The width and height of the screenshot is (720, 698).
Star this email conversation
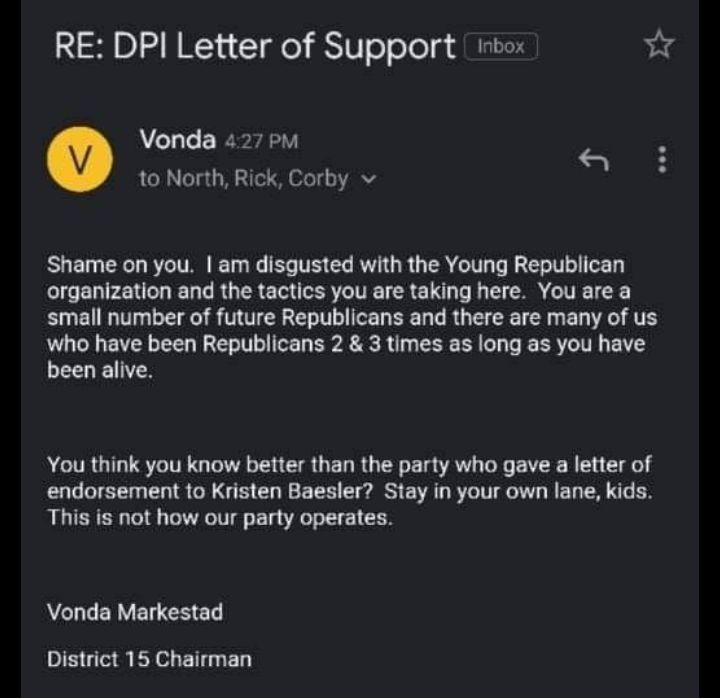(659, 45)
